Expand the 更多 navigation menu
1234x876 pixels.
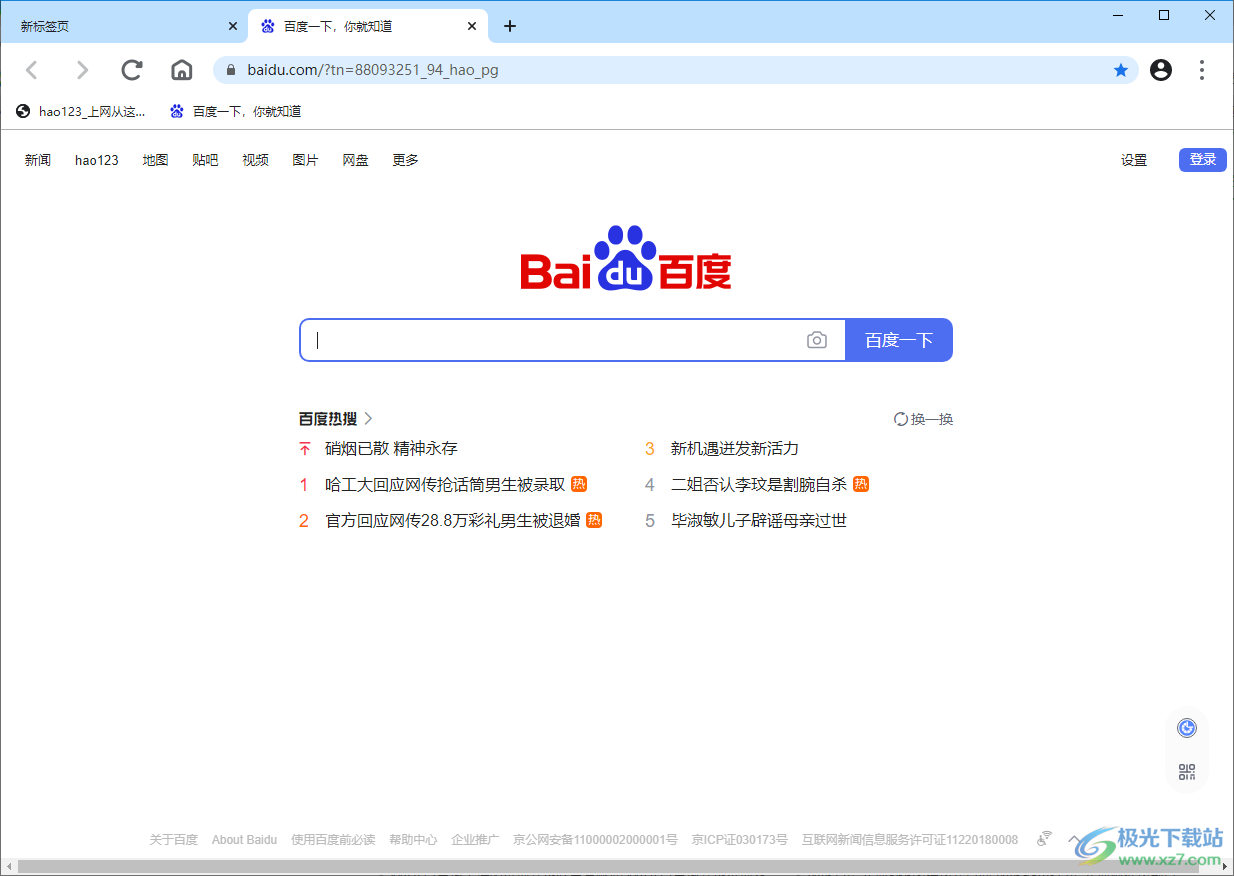[404, 160]
